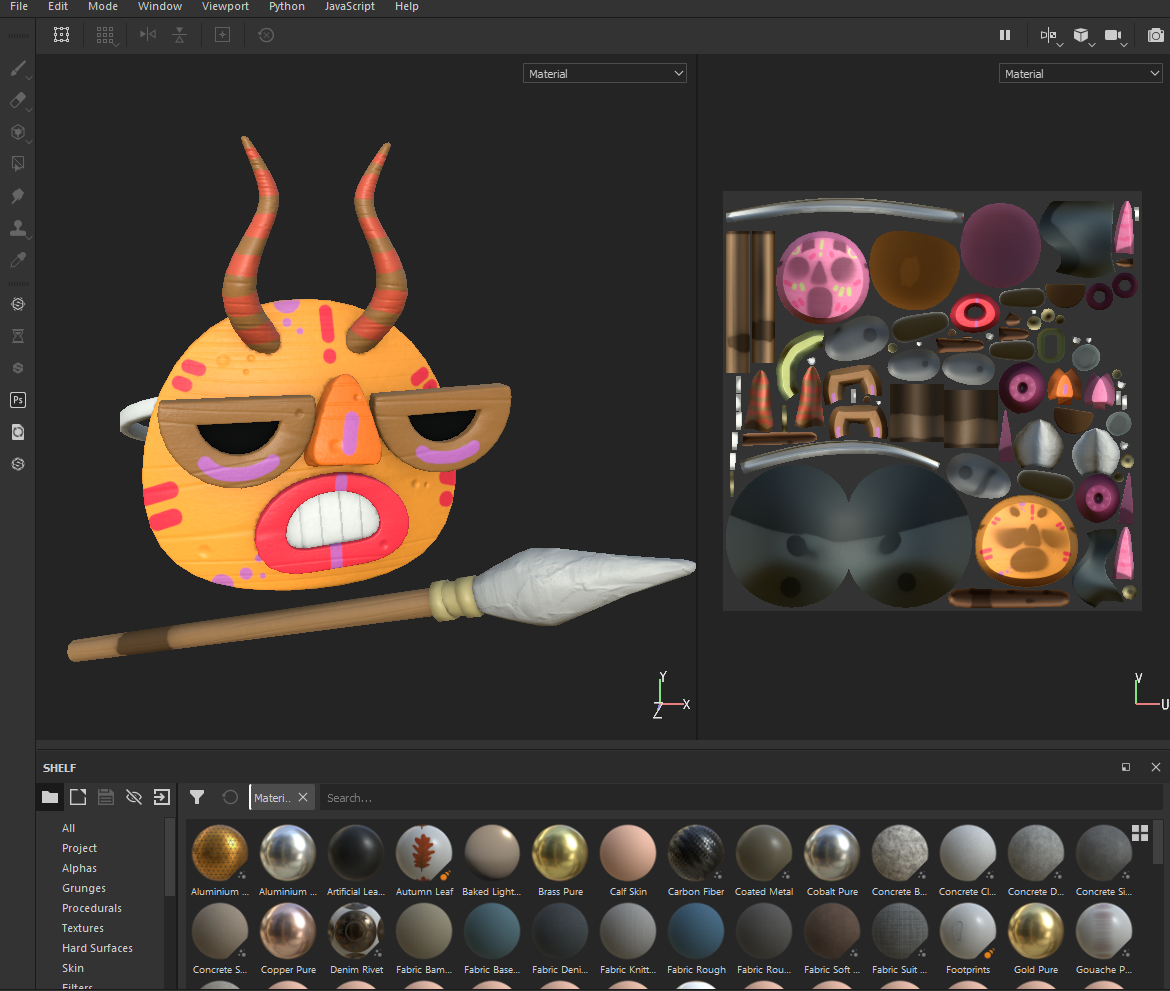This screenshot has width=1170, height=991.
Task: Select the Paint brush tool
Action: click(x=17, y=68)
